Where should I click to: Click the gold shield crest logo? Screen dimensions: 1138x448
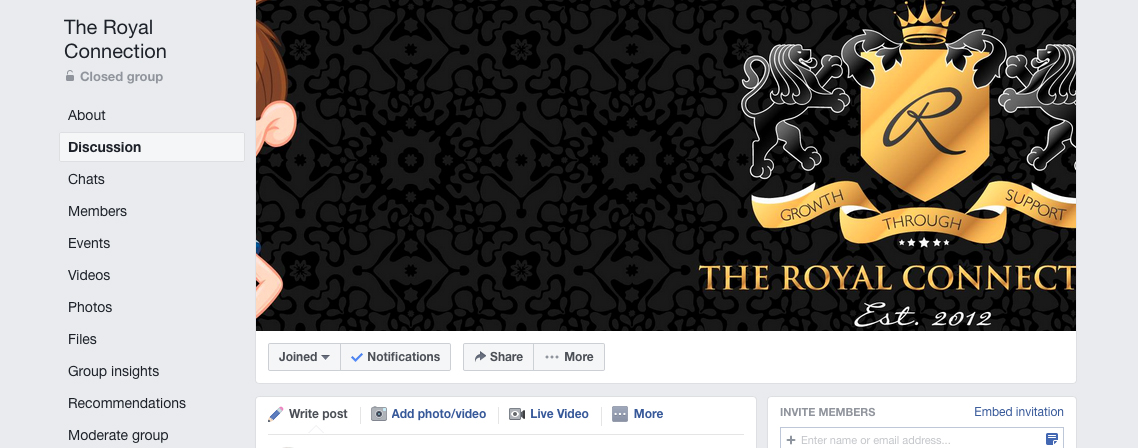[924, 120]
